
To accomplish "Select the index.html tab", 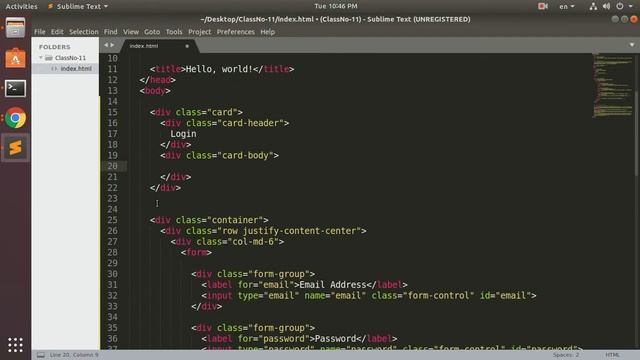I will click(159, 46).
